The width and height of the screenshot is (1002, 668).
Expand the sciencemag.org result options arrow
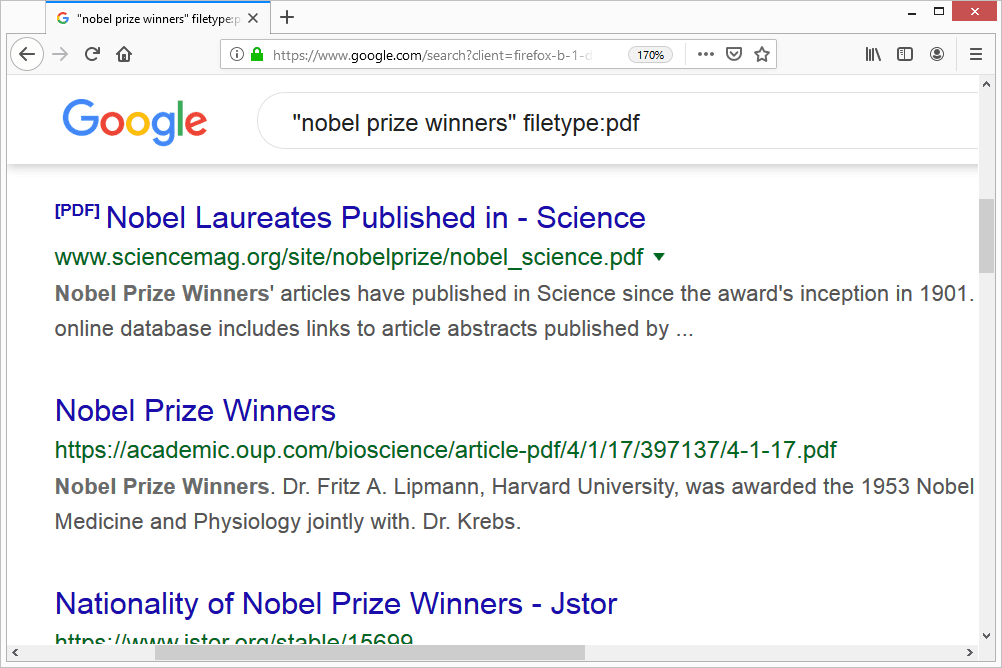(658, 257)
